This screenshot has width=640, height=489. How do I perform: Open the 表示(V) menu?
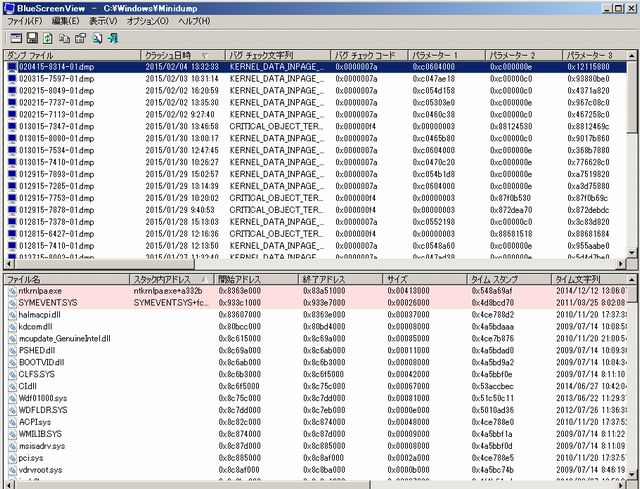coord(103,21)
